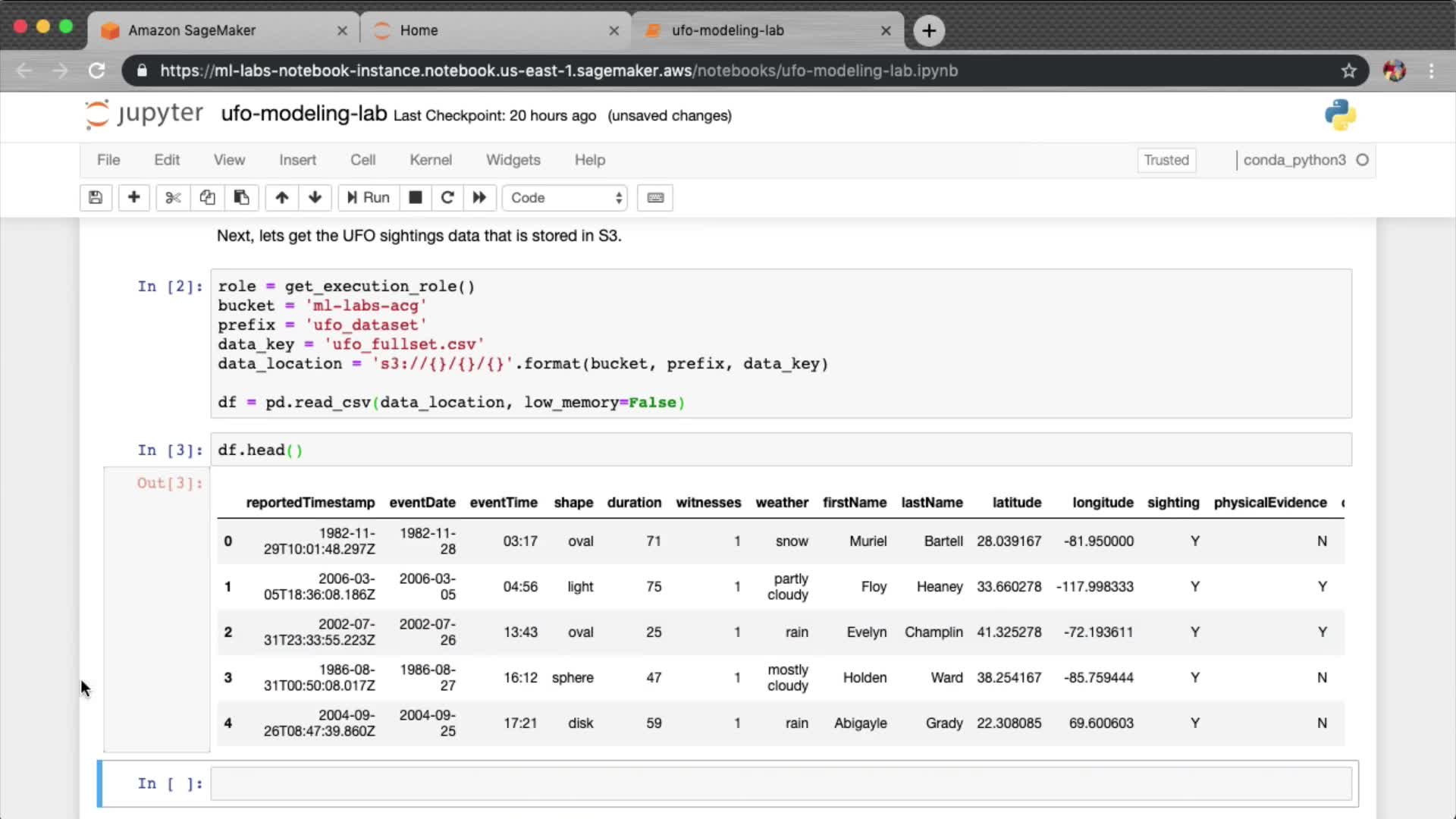1456x819 pixels.
Task: Open the Cell menu
Action: click(362, 160)
